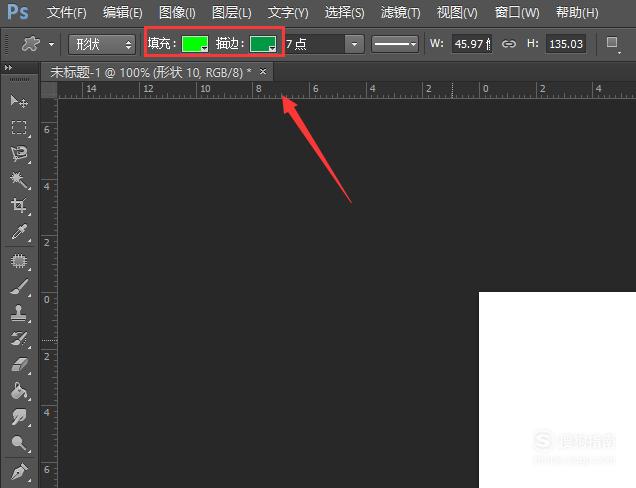
Task: Click the 7 点 stroke width field
Action: [x=314, y=44]
